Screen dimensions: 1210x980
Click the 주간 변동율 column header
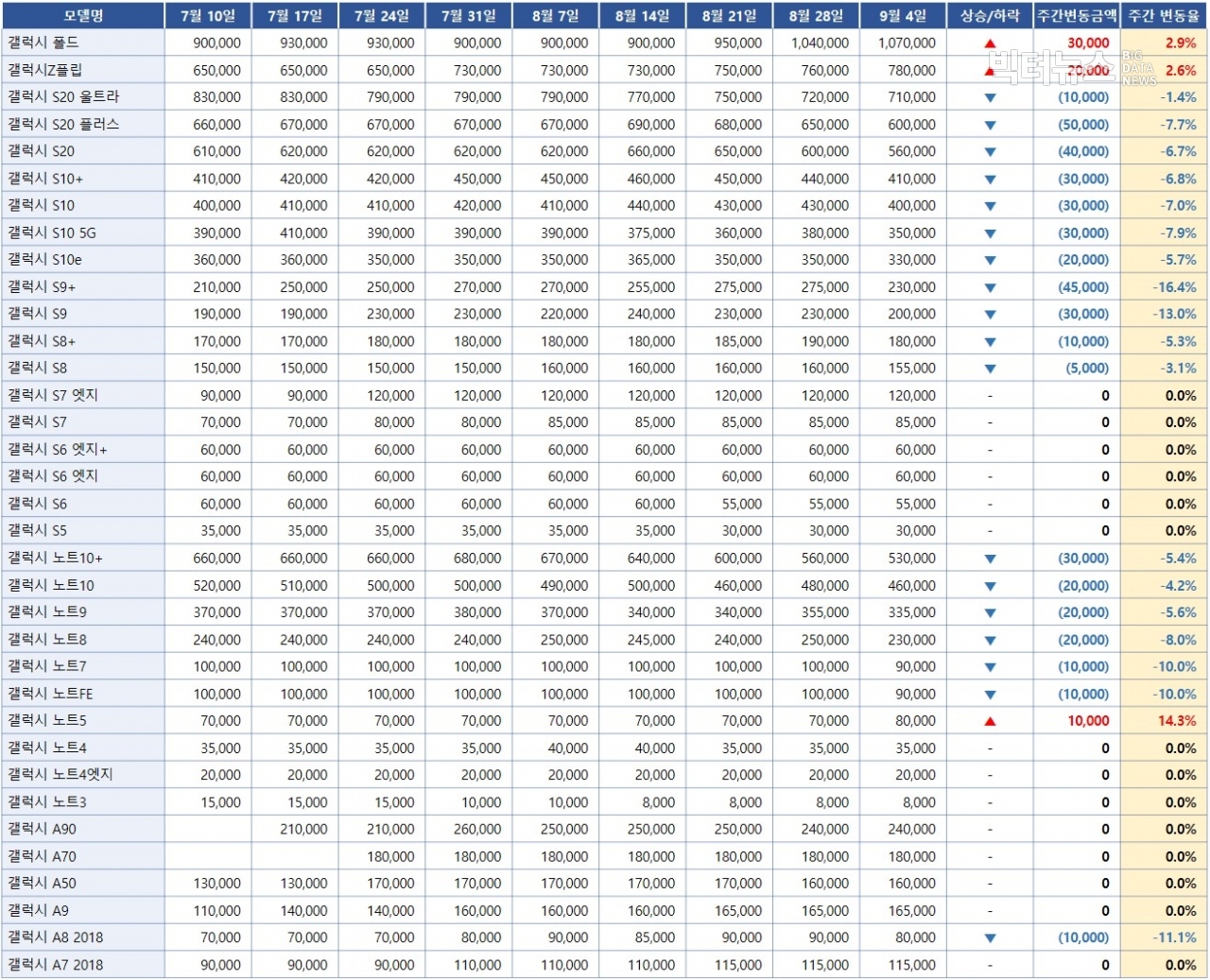click(x=1164, y=15)
